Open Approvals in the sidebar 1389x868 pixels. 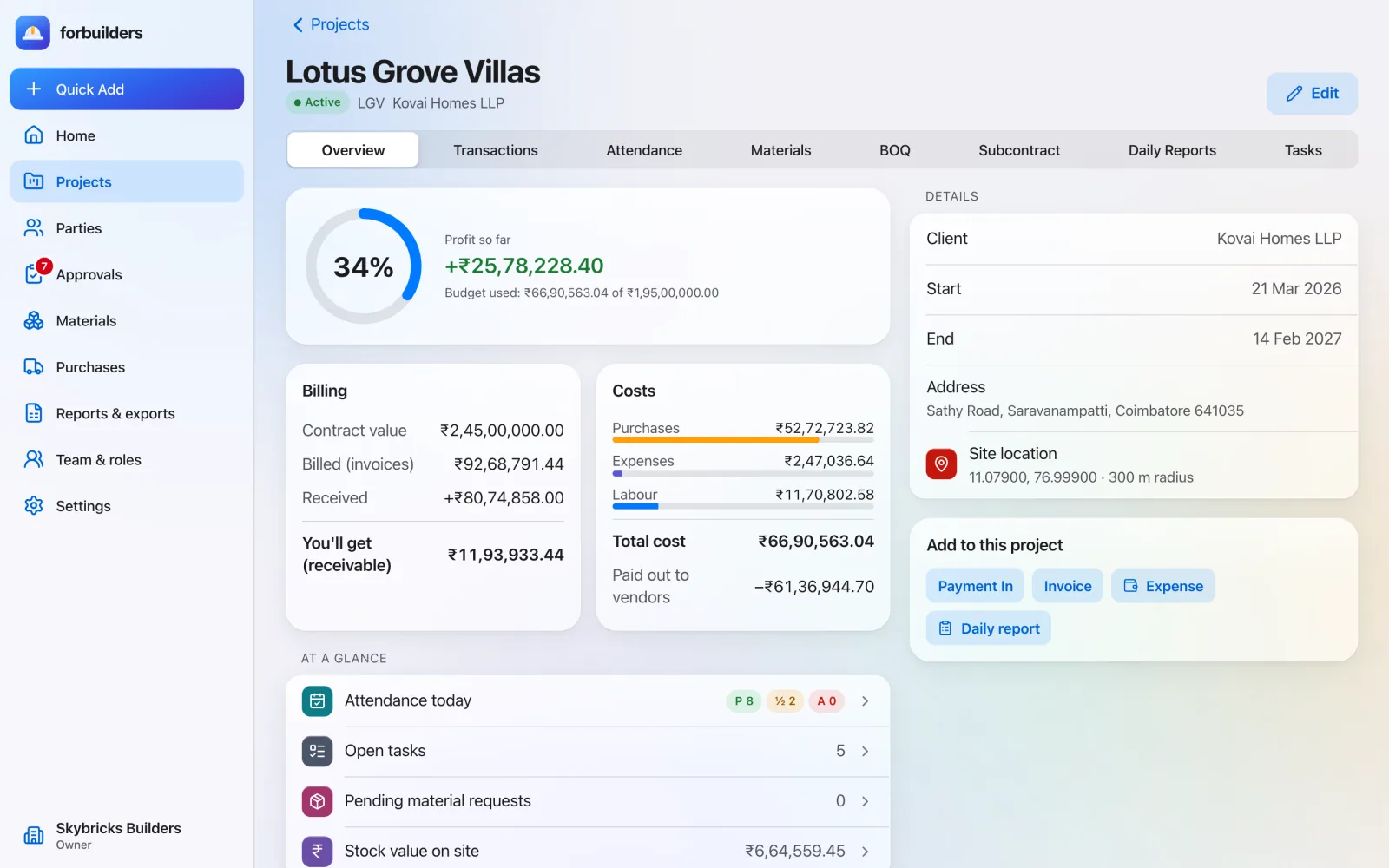tap(127, 274)
